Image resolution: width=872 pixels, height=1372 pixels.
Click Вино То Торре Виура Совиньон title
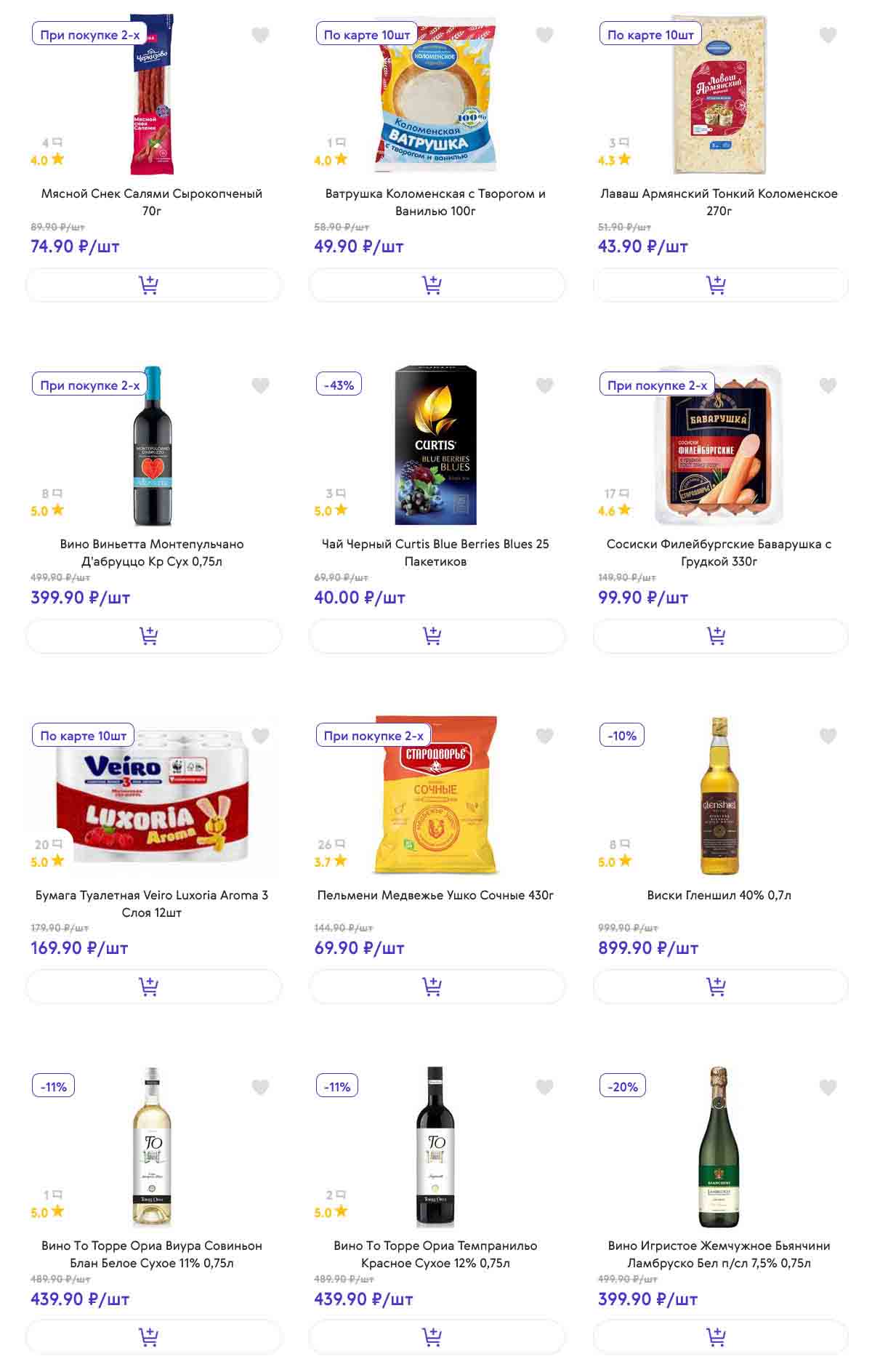pyautogui.click(x=152, y=1254)
